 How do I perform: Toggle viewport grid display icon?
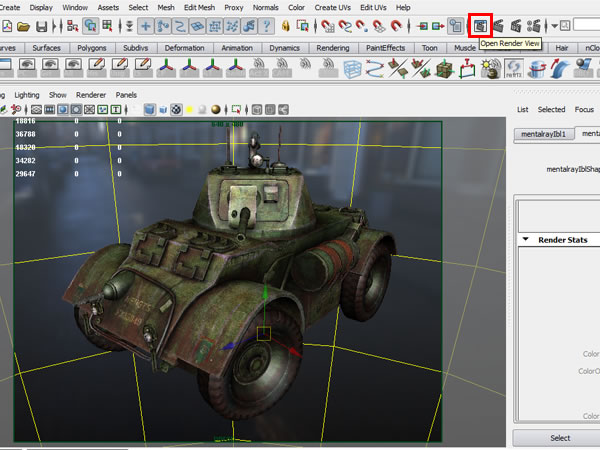36,110
